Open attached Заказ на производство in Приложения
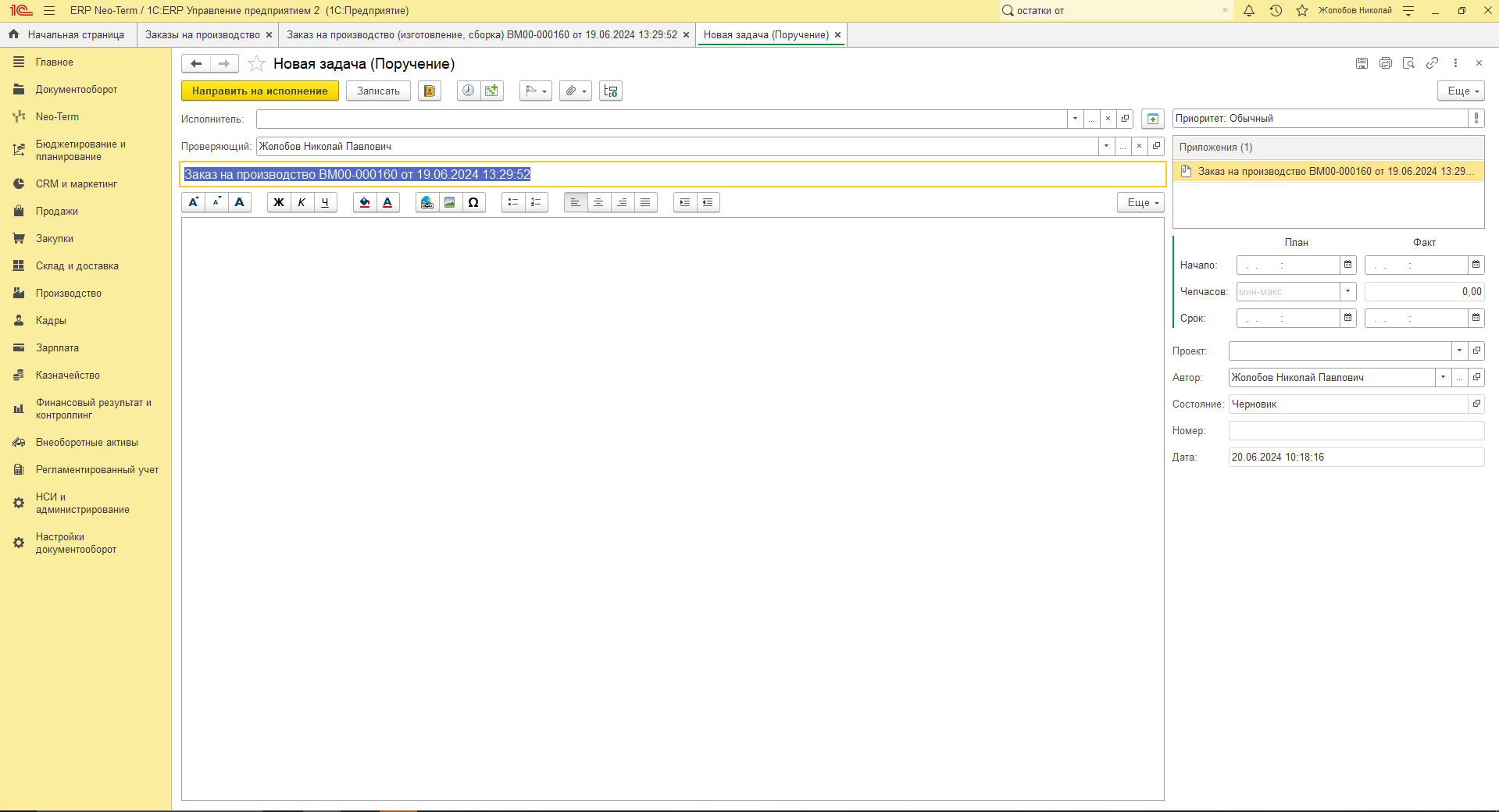 [1329, 171]
